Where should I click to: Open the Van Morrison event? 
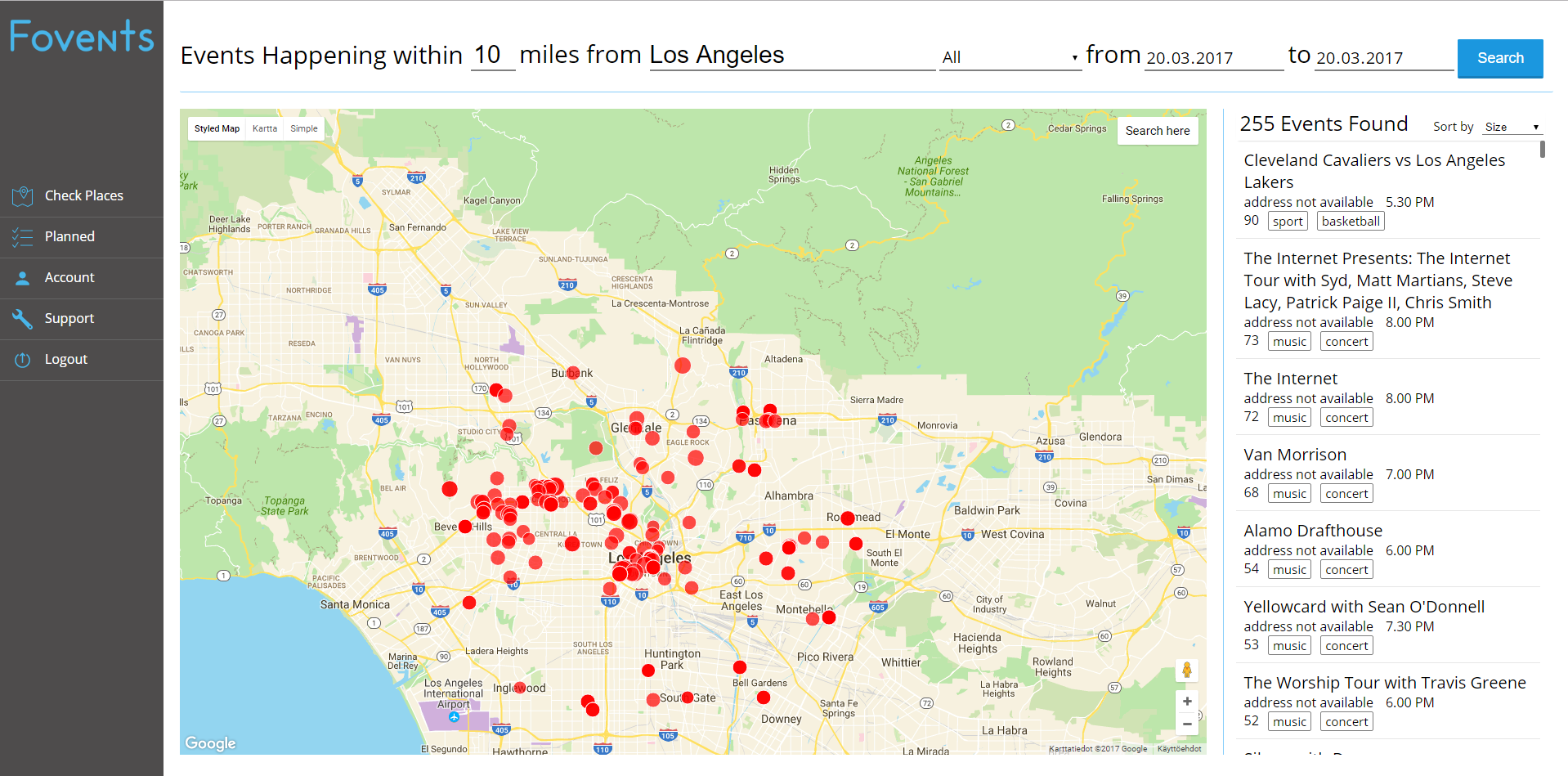pyautogui.click(x=1295, y=455)
